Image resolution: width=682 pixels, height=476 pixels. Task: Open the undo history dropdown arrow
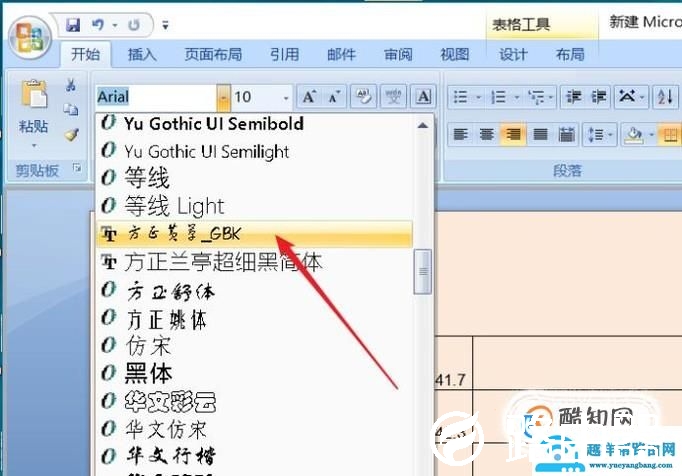(x=115, y=25)
